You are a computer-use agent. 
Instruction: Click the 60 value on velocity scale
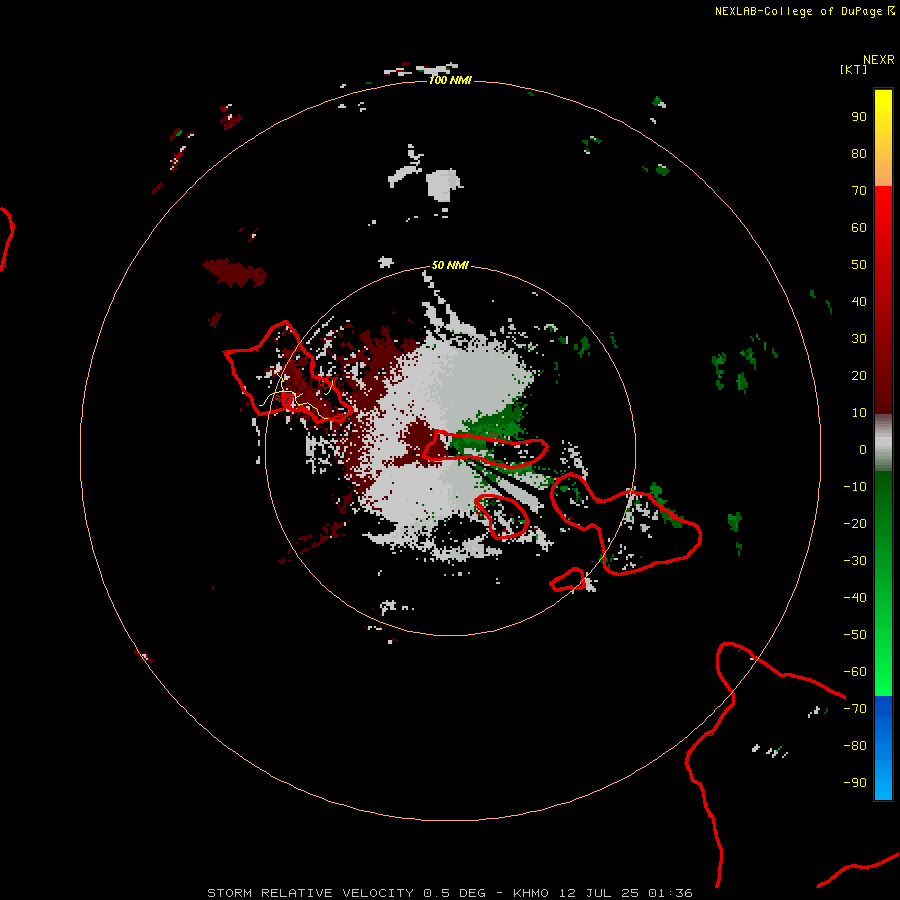pyautogui.click(x=859, y=228)
